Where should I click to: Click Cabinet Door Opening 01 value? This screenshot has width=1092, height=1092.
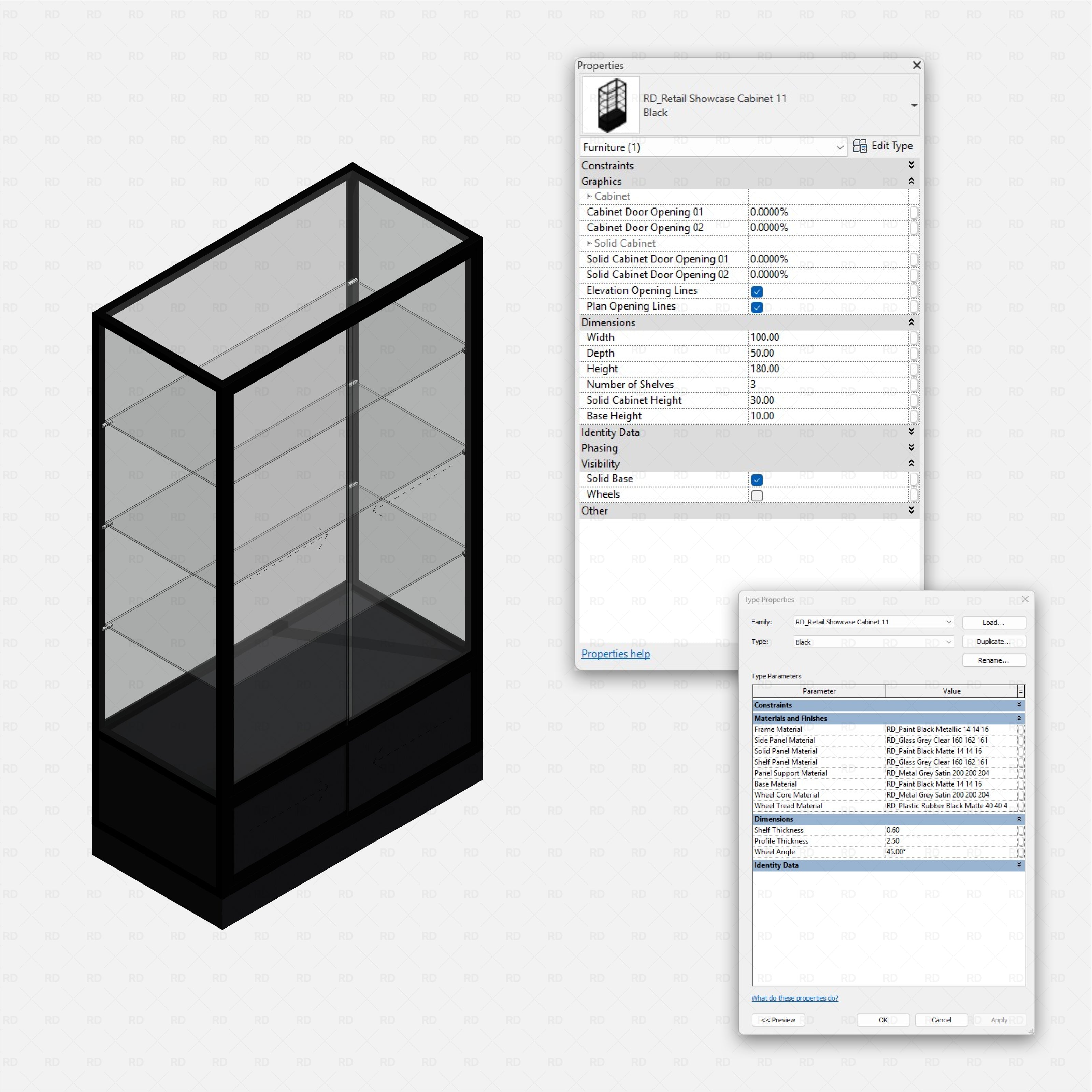point(828,212)
